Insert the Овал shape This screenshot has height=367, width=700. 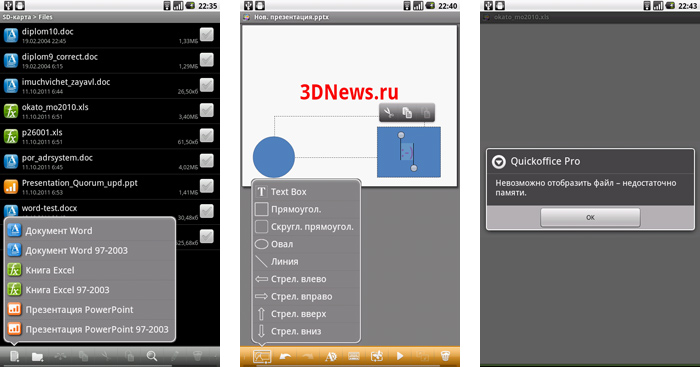tap(306, 244)
